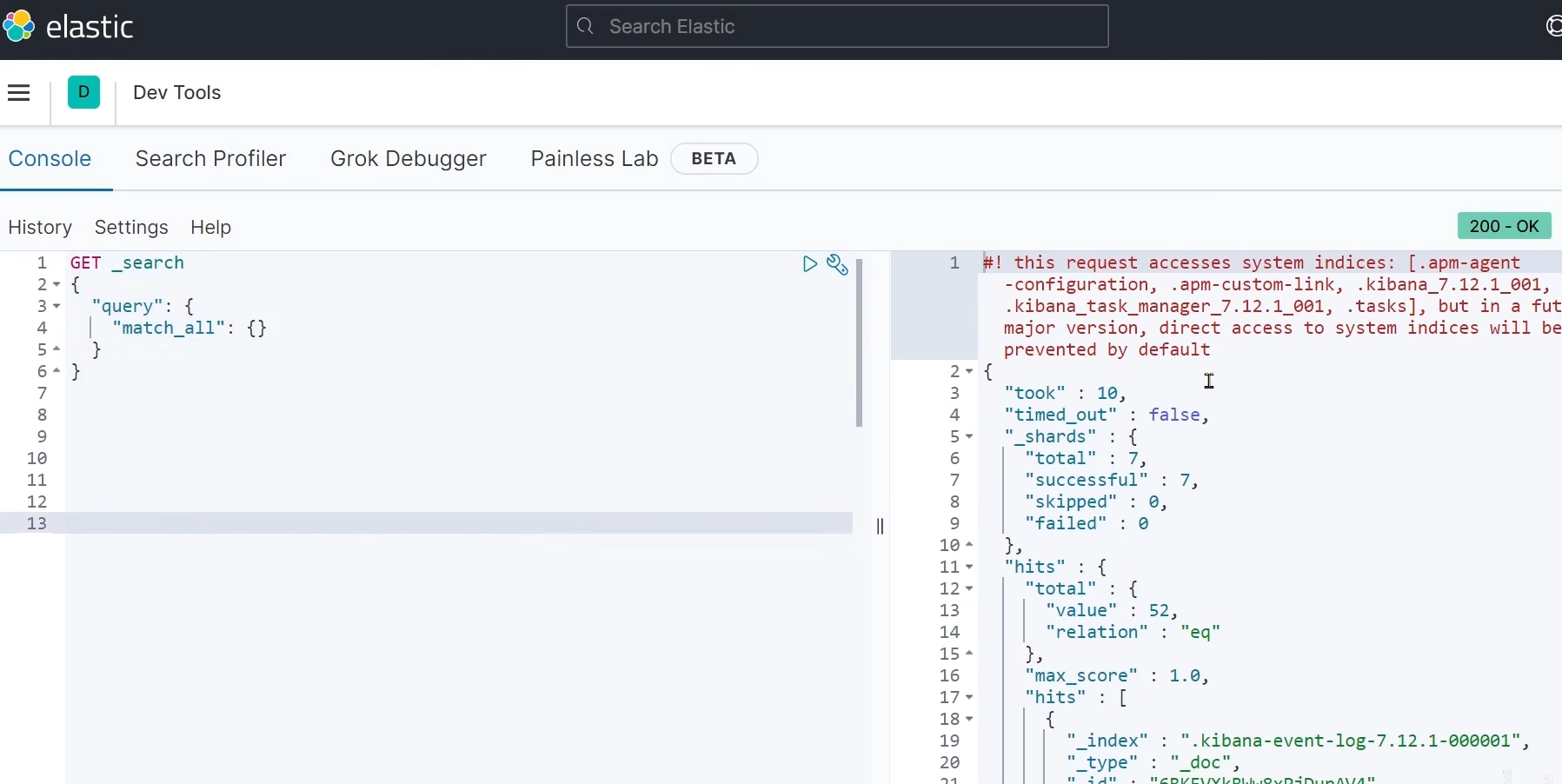Click the Elastic logo icon
This screenshot has height=784, width=1562.
(x=18, y=26)
